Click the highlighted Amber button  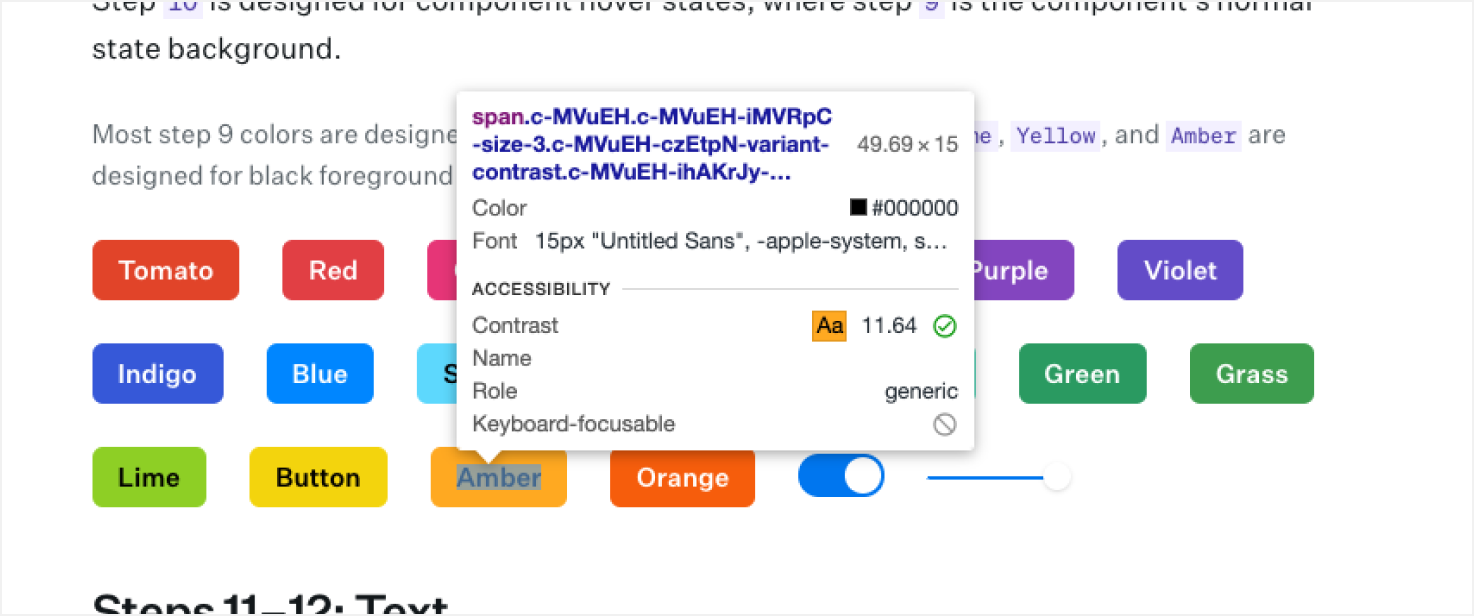pyautogui.click(x=499, y=477)
